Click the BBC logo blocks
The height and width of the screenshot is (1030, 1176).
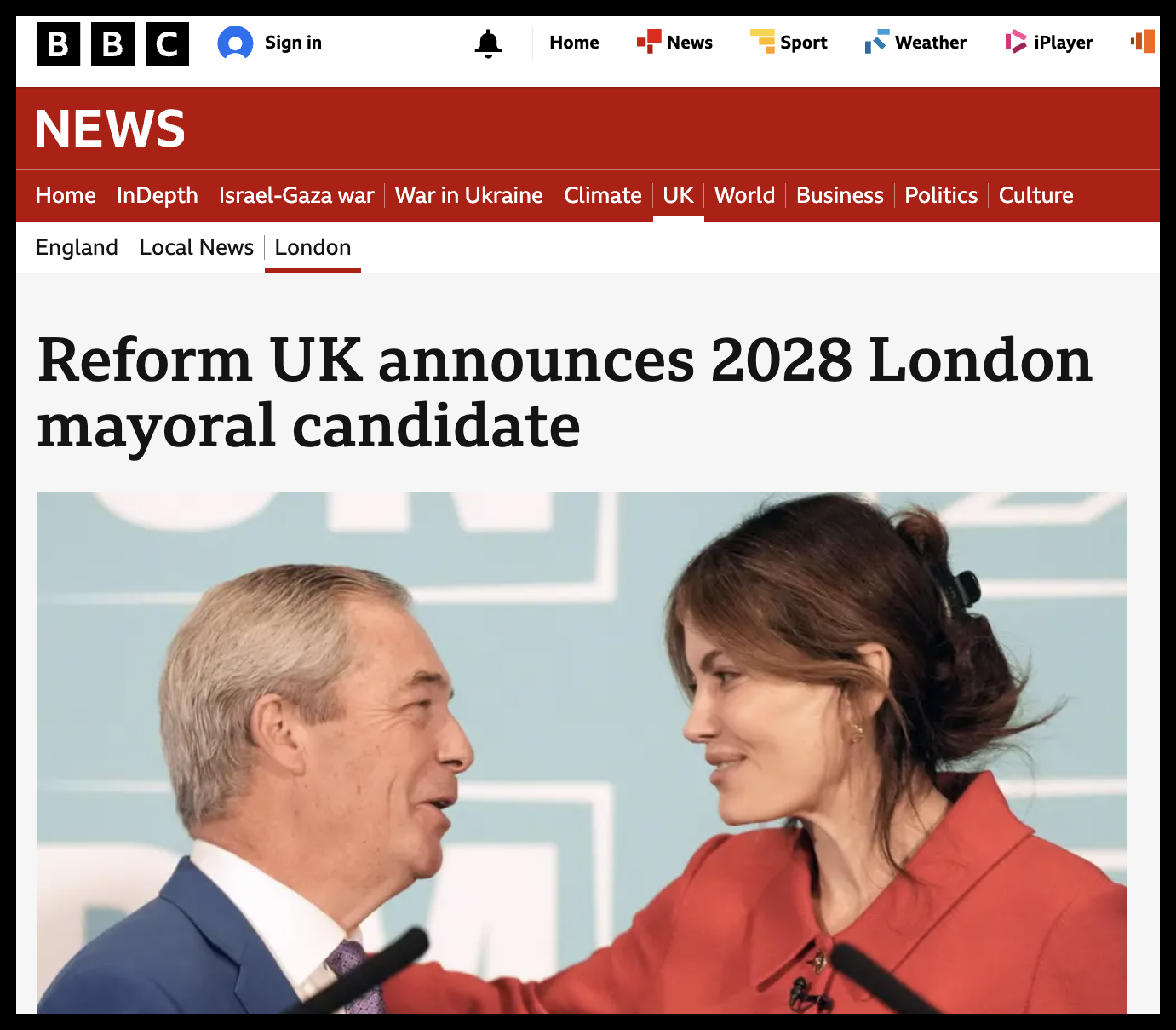[x=112, y=43]
